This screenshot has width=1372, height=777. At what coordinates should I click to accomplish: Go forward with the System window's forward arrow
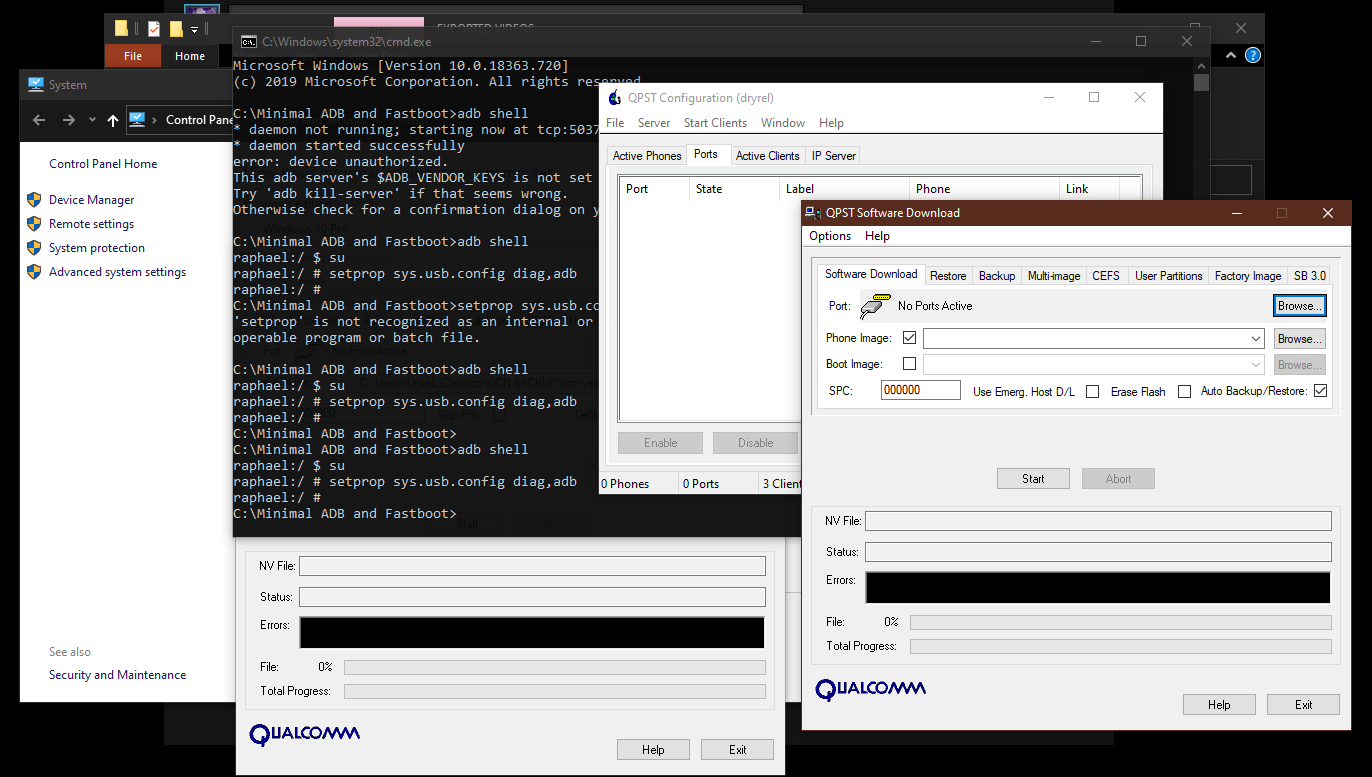[x=68, y=120]
